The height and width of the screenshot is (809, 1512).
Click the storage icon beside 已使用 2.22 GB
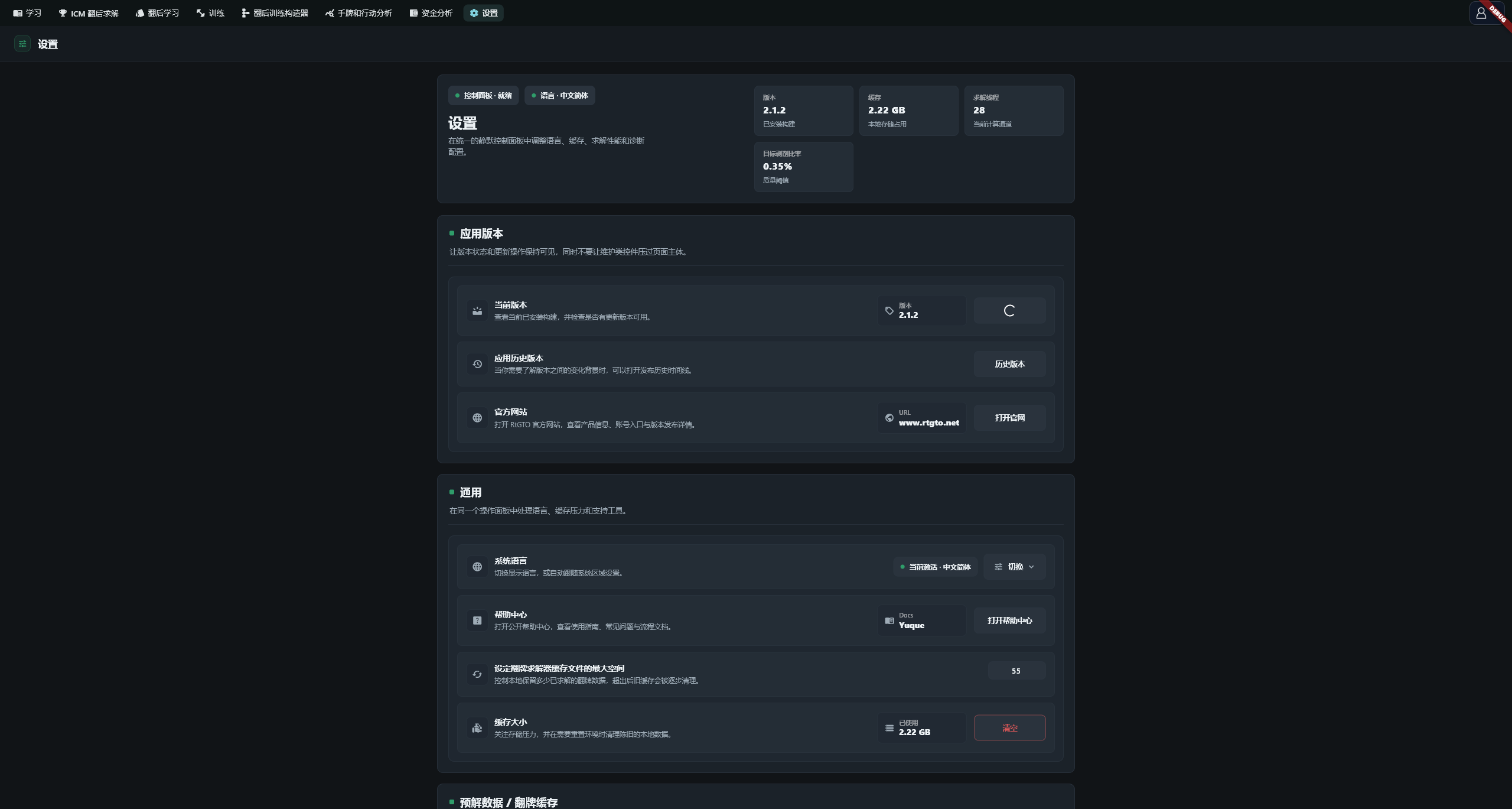pos(889,728)
